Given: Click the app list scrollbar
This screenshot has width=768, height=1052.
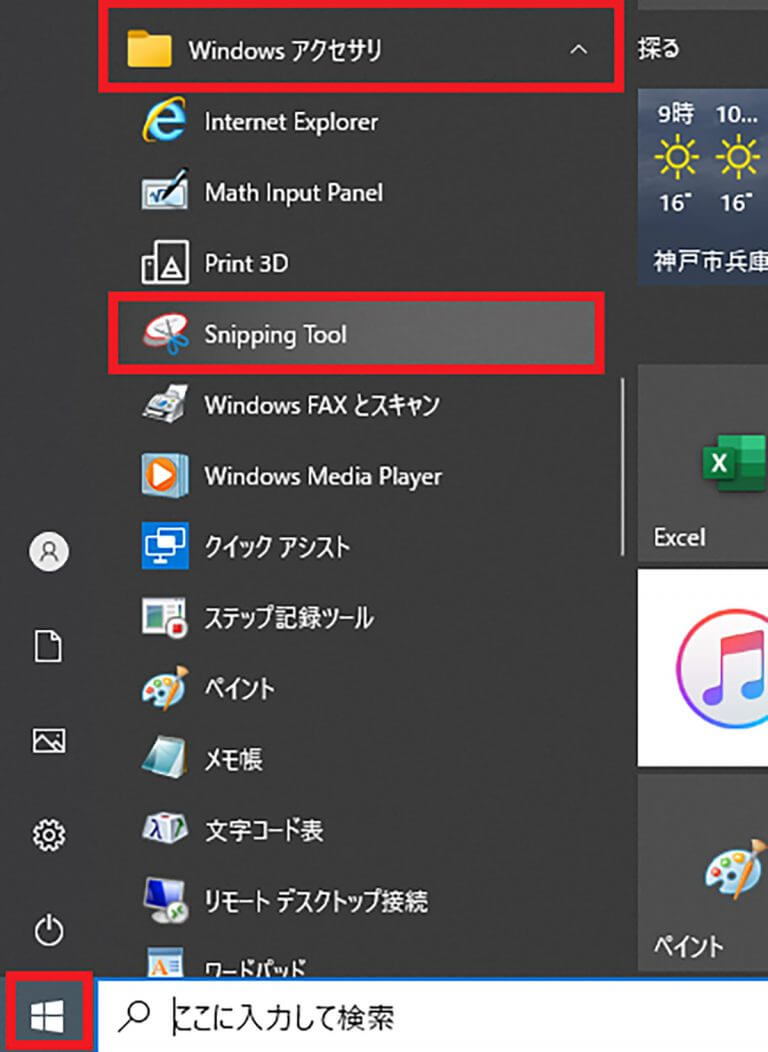Looking at the screenshot, I should pos(622,467).
